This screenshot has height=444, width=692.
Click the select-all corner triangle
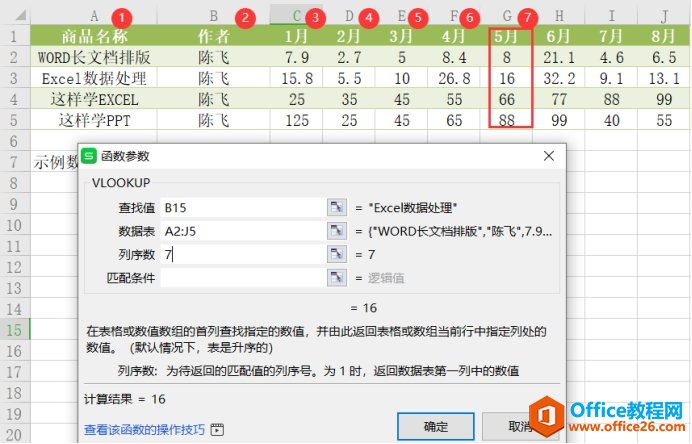tap(21, 16)
